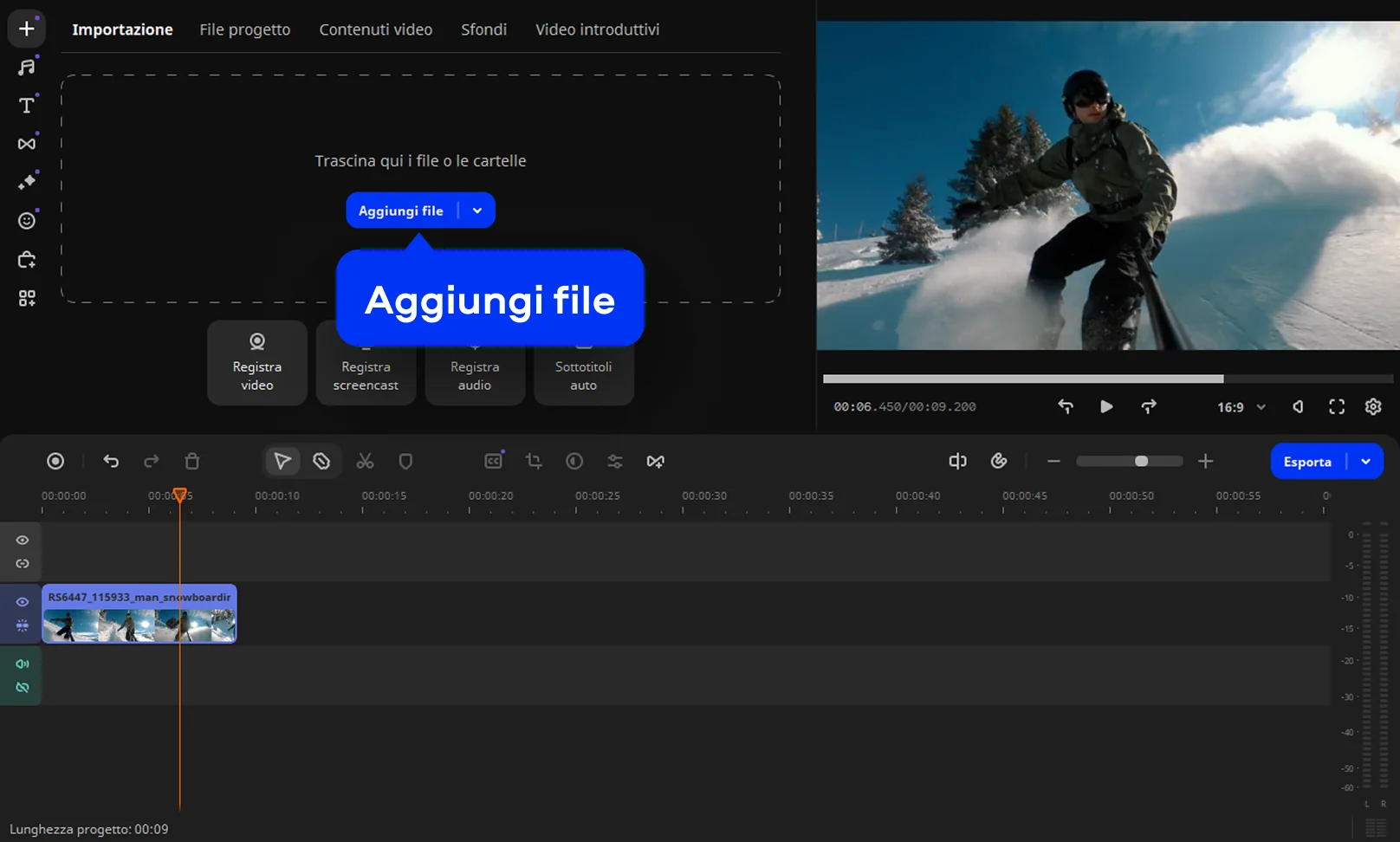Delete clip with trash icon
1400x842 pixels.
192,462
